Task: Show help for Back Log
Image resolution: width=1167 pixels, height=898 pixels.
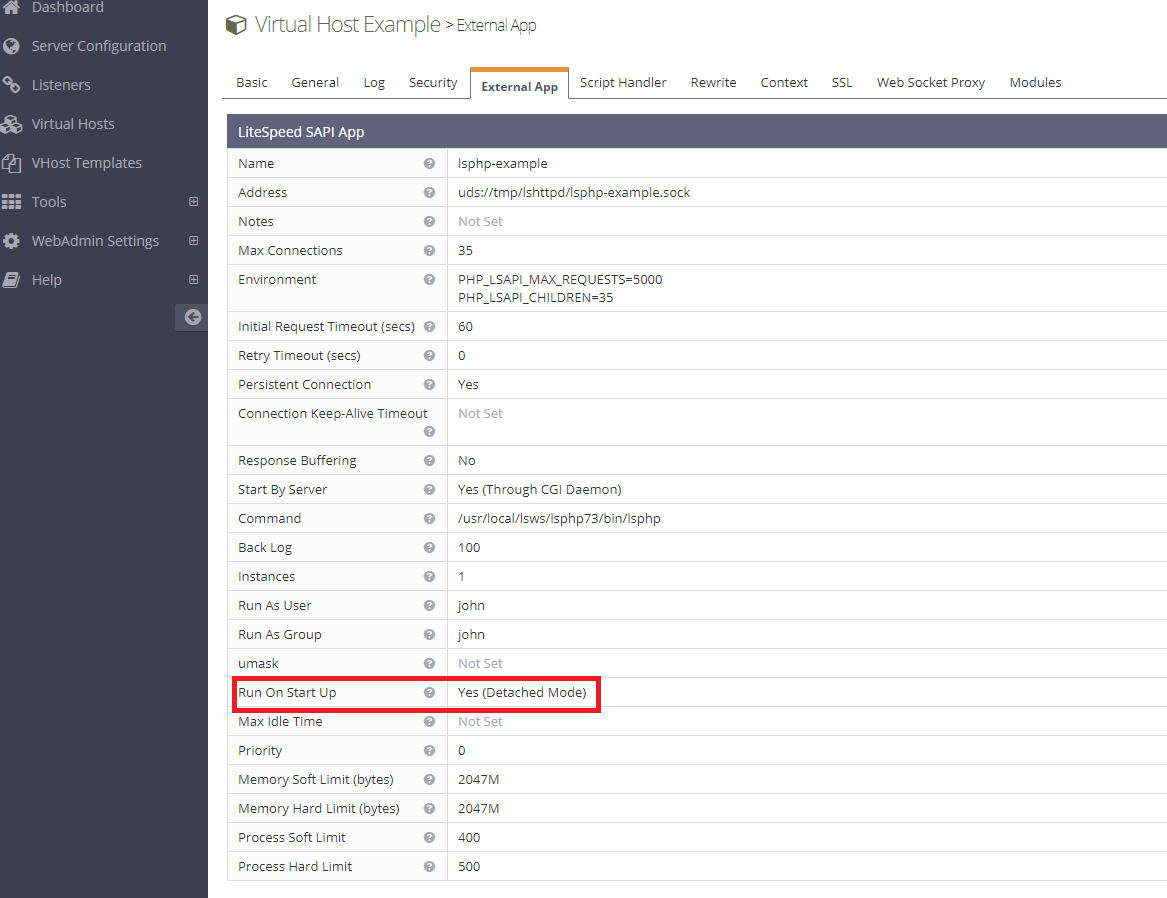Action: [x=429, y=548]
